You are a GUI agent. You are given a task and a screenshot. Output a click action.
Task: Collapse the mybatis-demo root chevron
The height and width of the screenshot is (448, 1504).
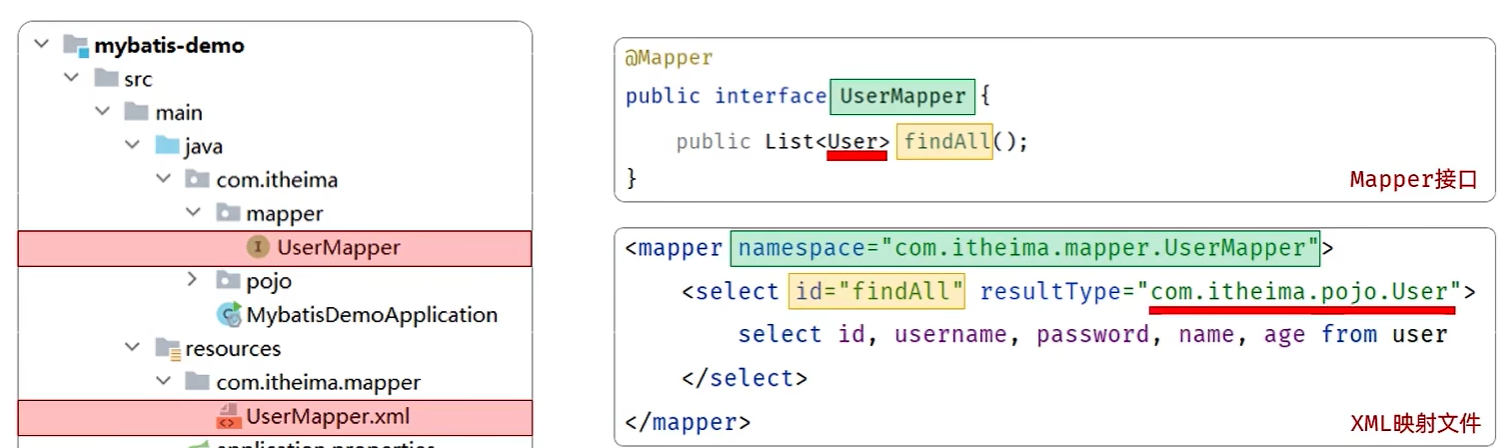[x=41, y=45]
